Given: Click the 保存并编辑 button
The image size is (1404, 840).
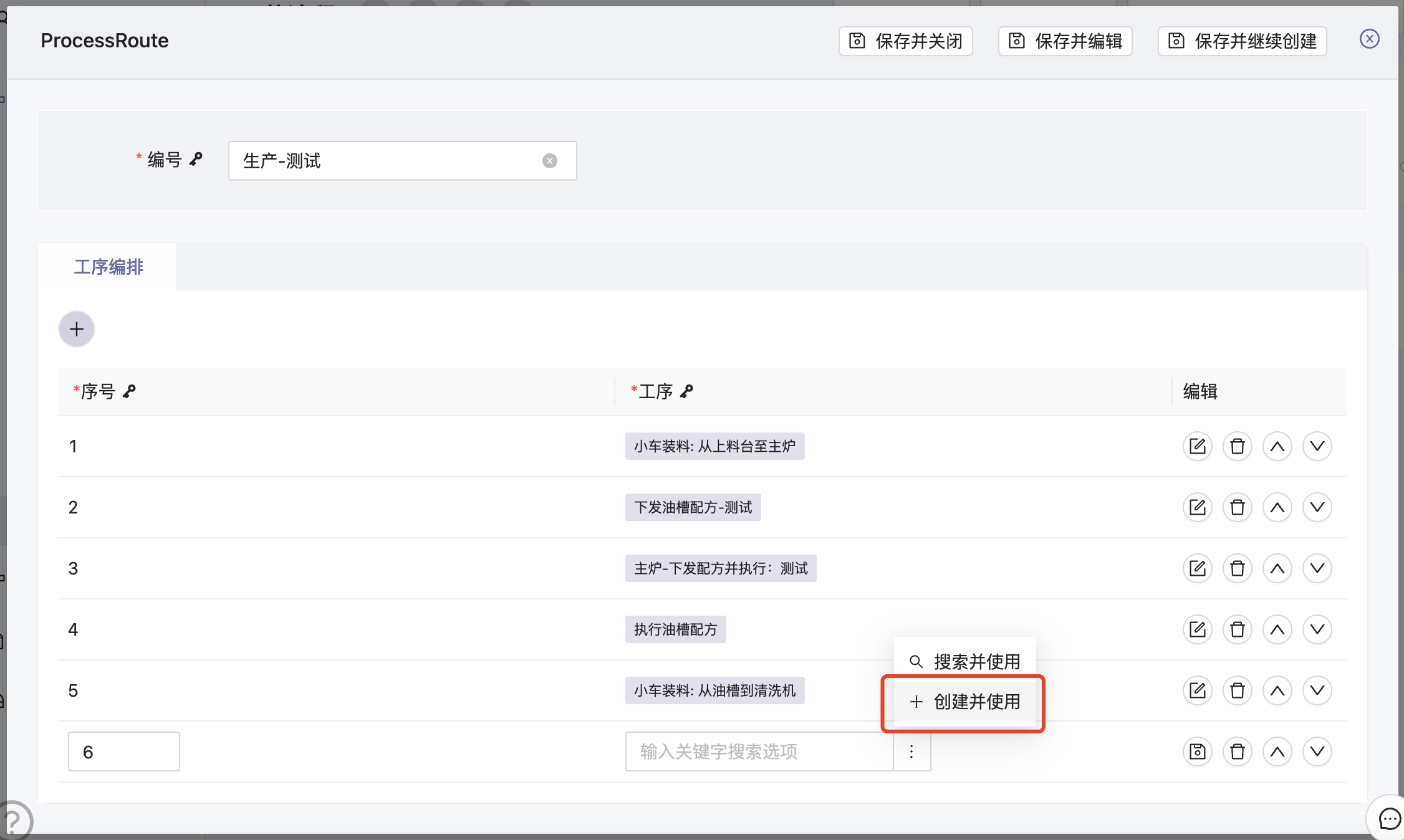Looking at the screenshot, I should point(1065,41).
